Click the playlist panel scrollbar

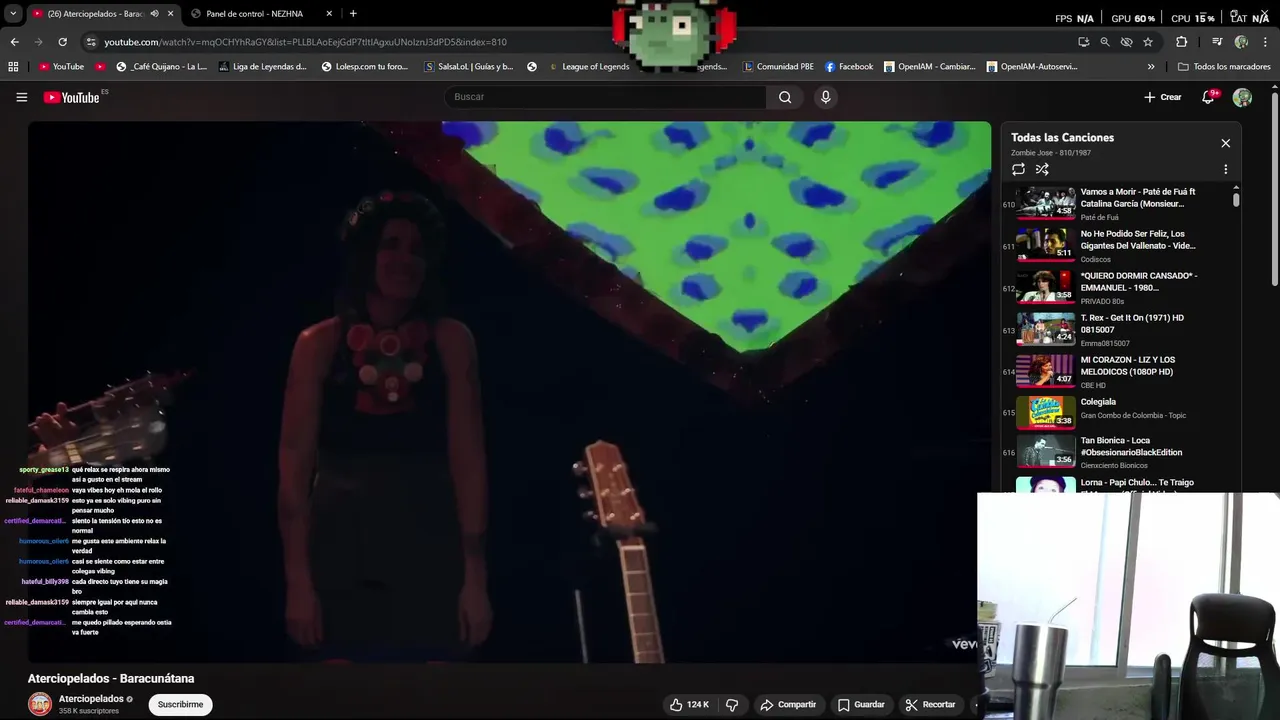pyautogui.click(x=1236, y=198)
